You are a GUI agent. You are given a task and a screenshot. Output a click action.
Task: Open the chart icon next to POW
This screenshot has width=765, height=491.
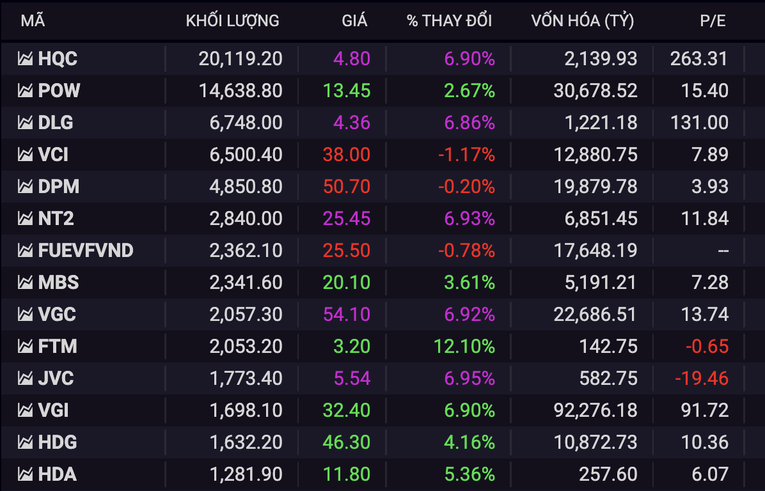pos(25,91)
